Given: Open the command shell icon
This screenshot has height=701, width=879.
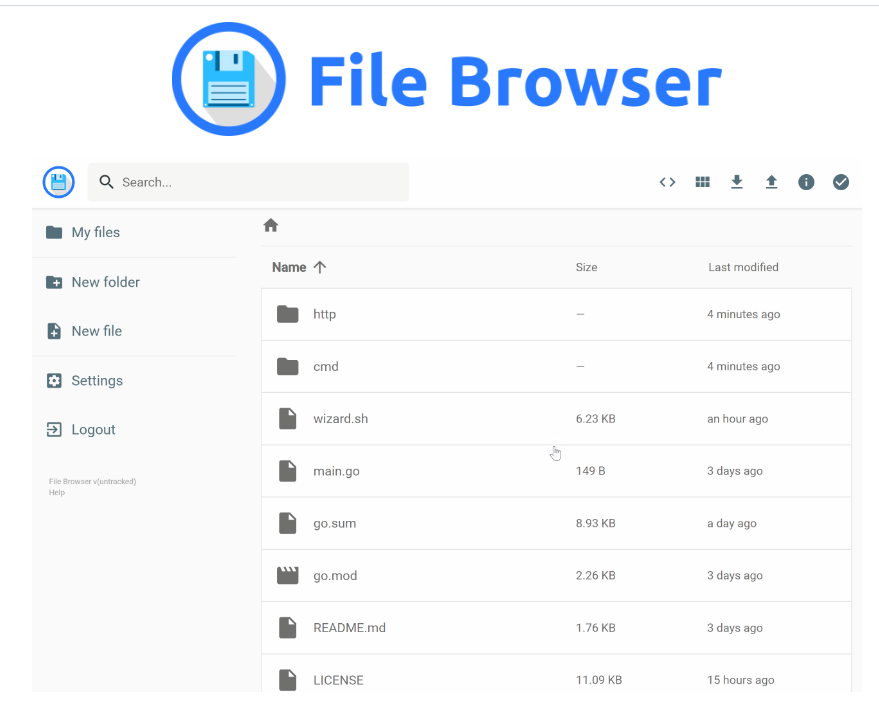Looking at the screenshot, I should coord(667,182).
